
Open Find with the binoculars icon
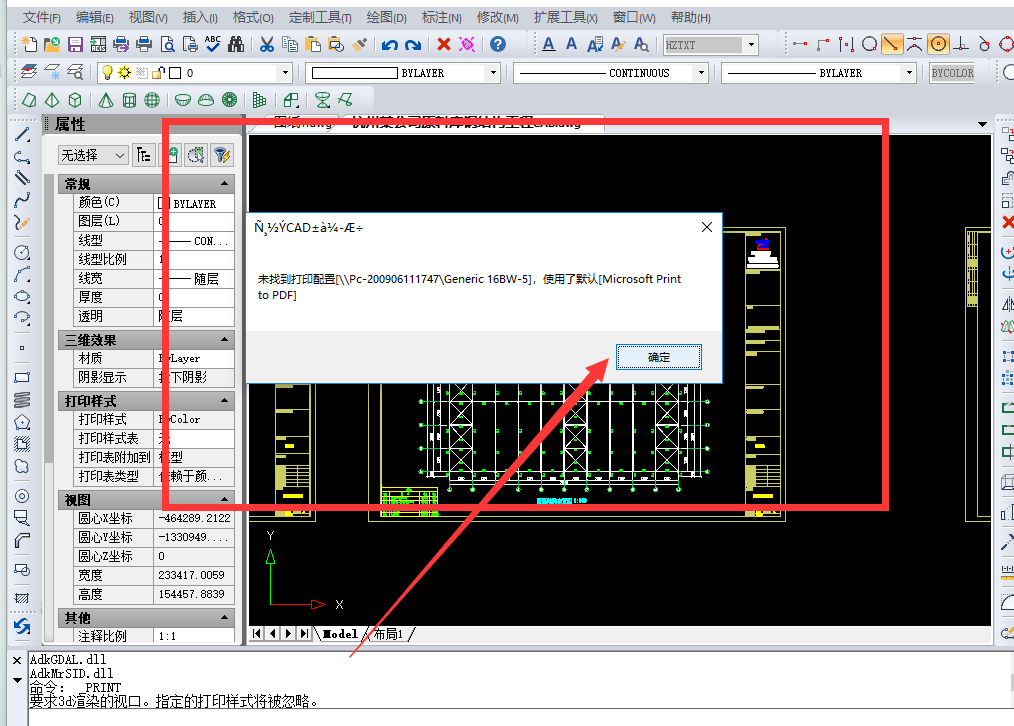236,44
